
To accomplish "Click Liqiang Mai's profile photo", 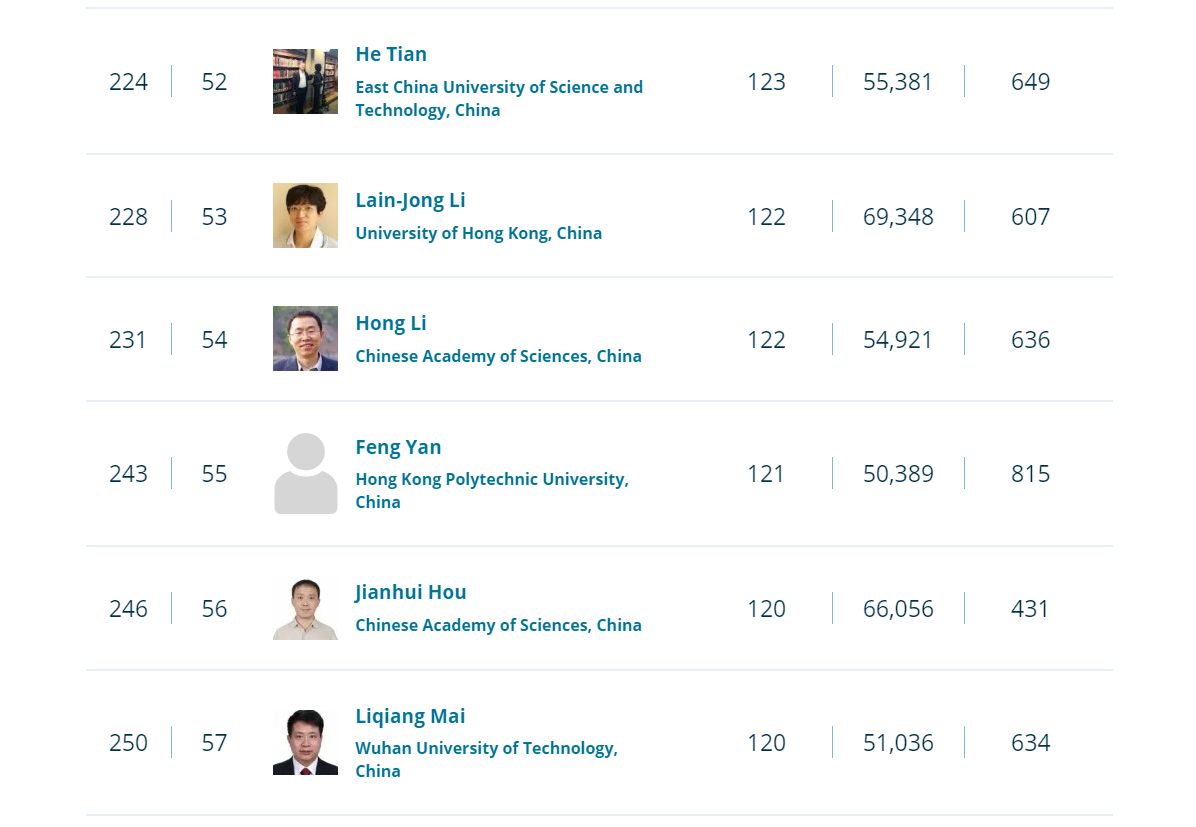I will point(305,742).
